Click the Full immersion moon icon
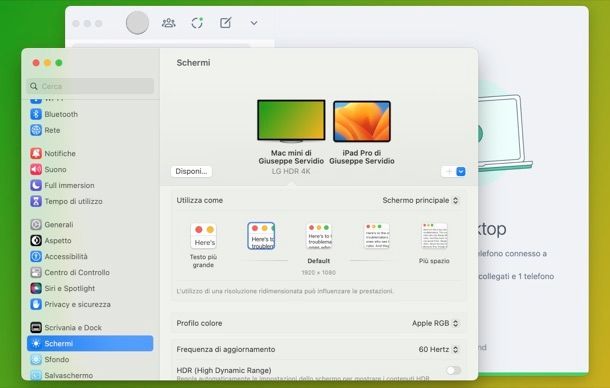 (36, 185)
